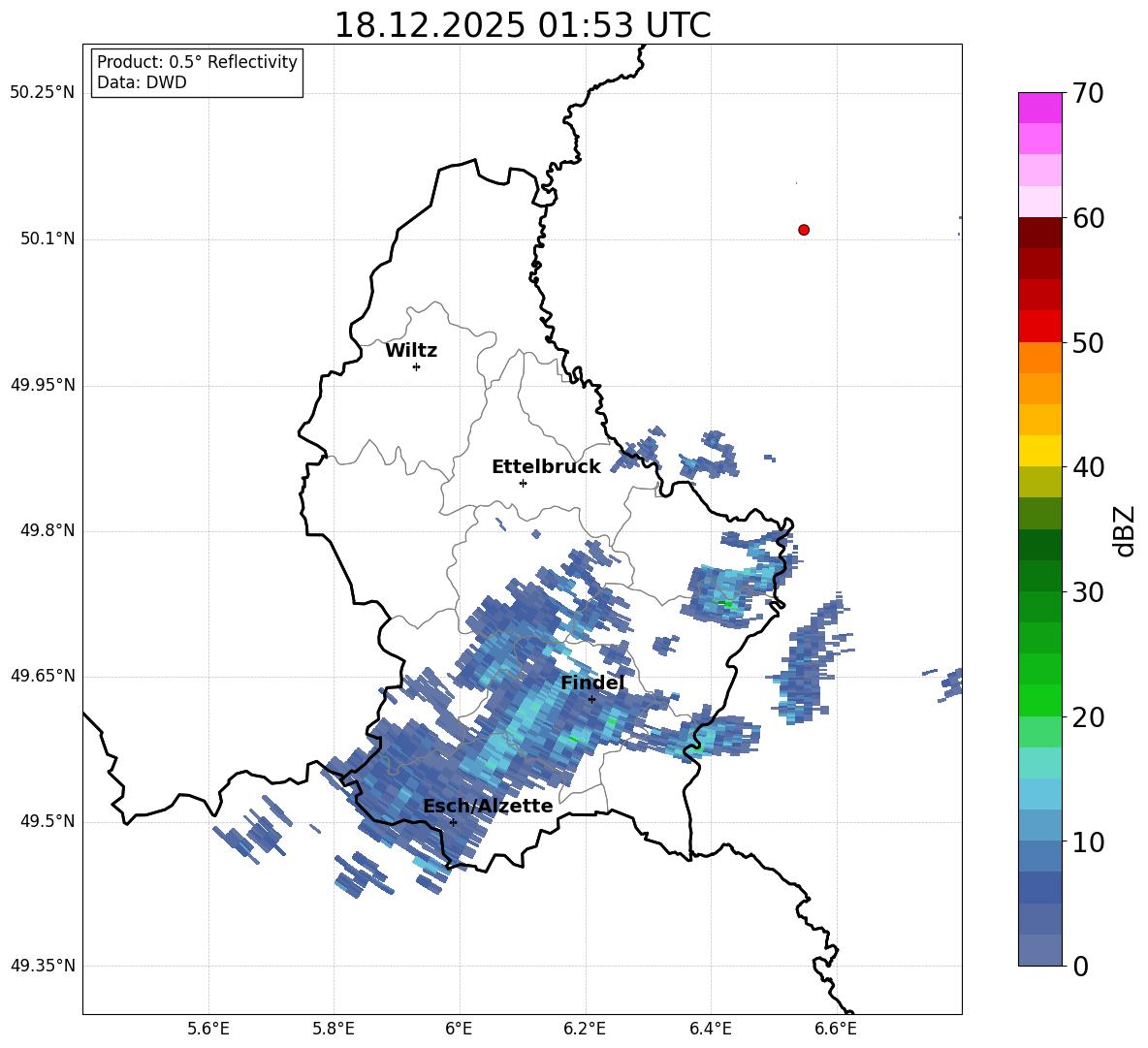Click the 6.6°E longitude label
The image size is (1148, 1048).
coord(836,1029)
